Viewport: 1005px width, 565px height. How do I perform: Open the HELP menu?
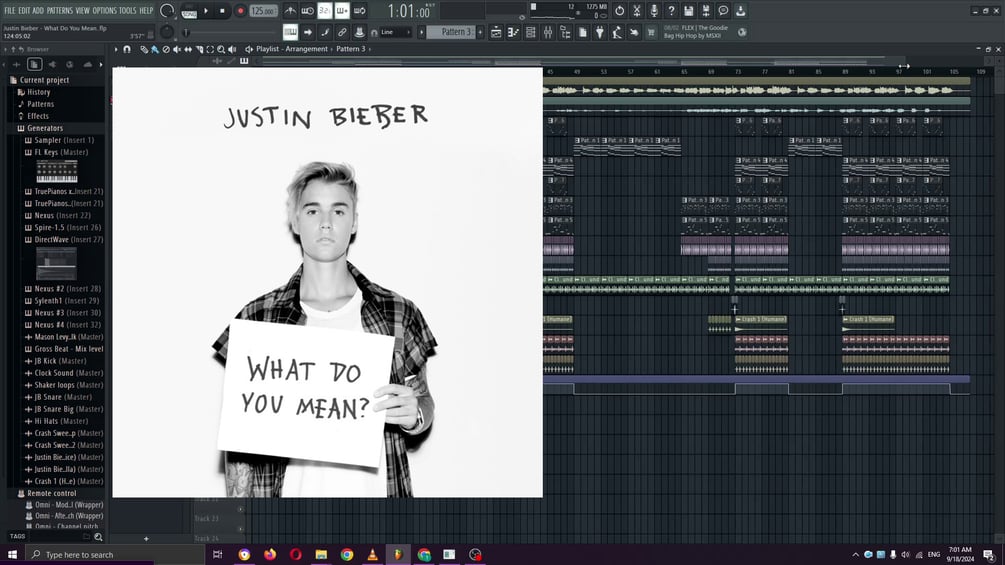[146, 11]
